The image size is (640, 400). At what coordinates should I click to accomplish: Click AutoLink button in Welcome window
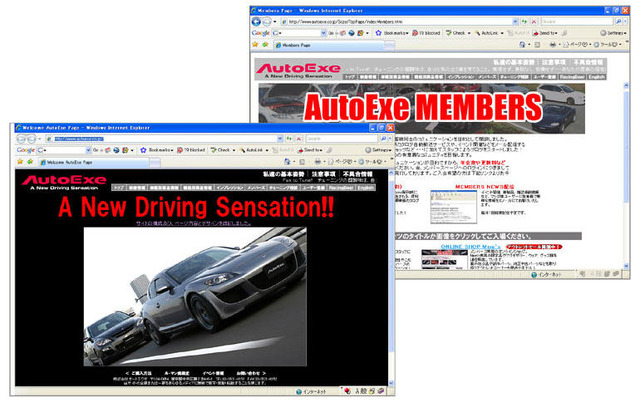pyautogui.click(x=253, y=150)
